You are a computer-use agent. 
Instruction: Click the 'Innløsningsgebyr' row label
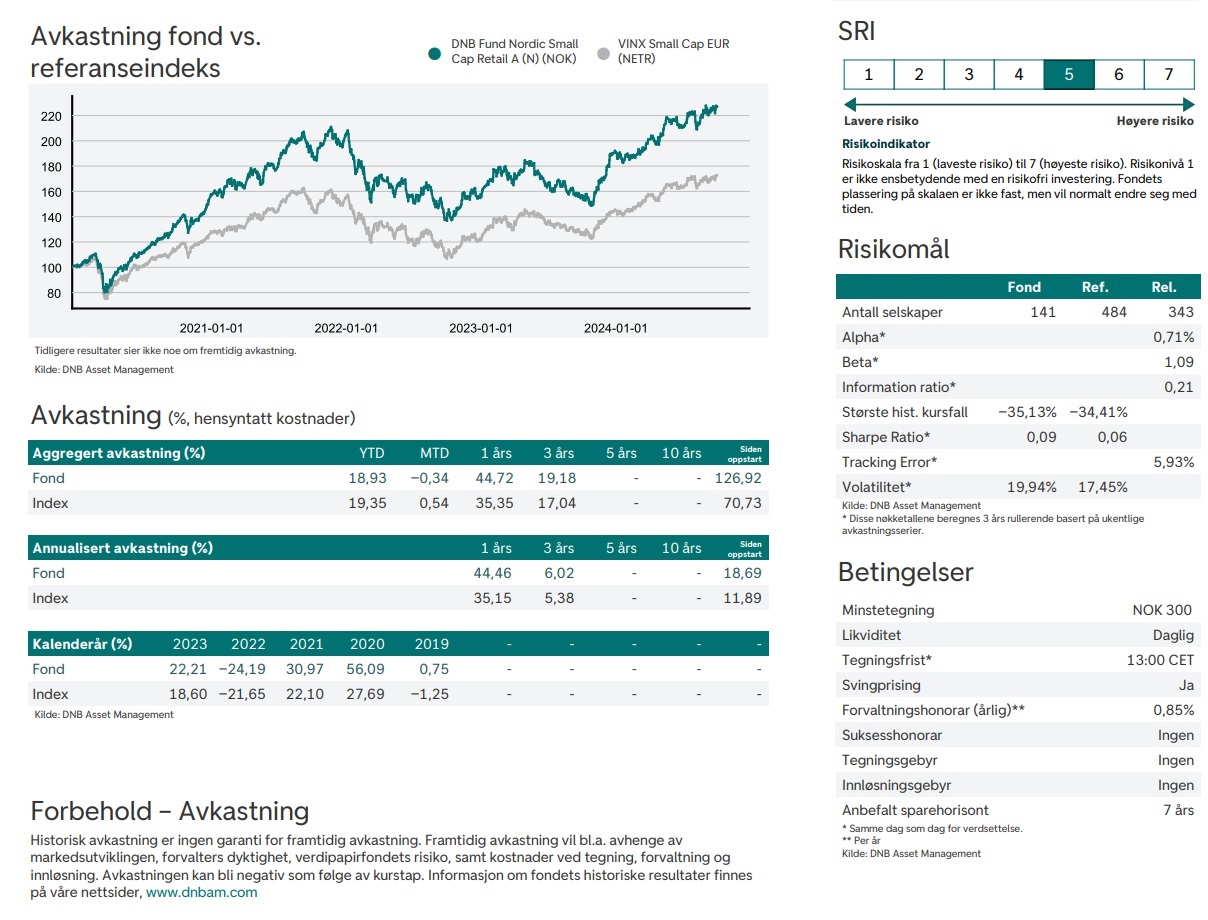pos(896,785)
